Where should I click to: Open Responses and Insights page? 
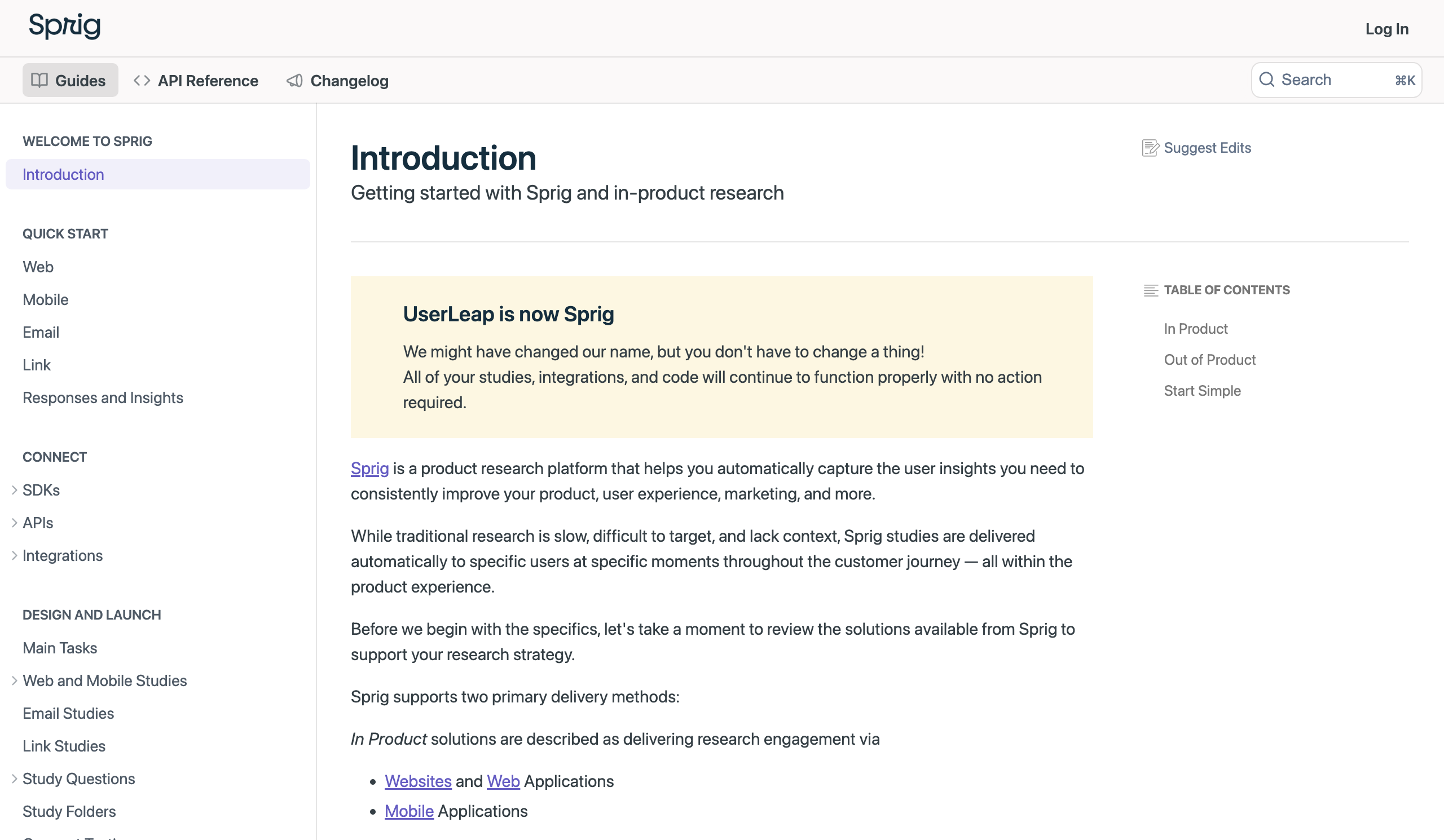click(103, 397)
